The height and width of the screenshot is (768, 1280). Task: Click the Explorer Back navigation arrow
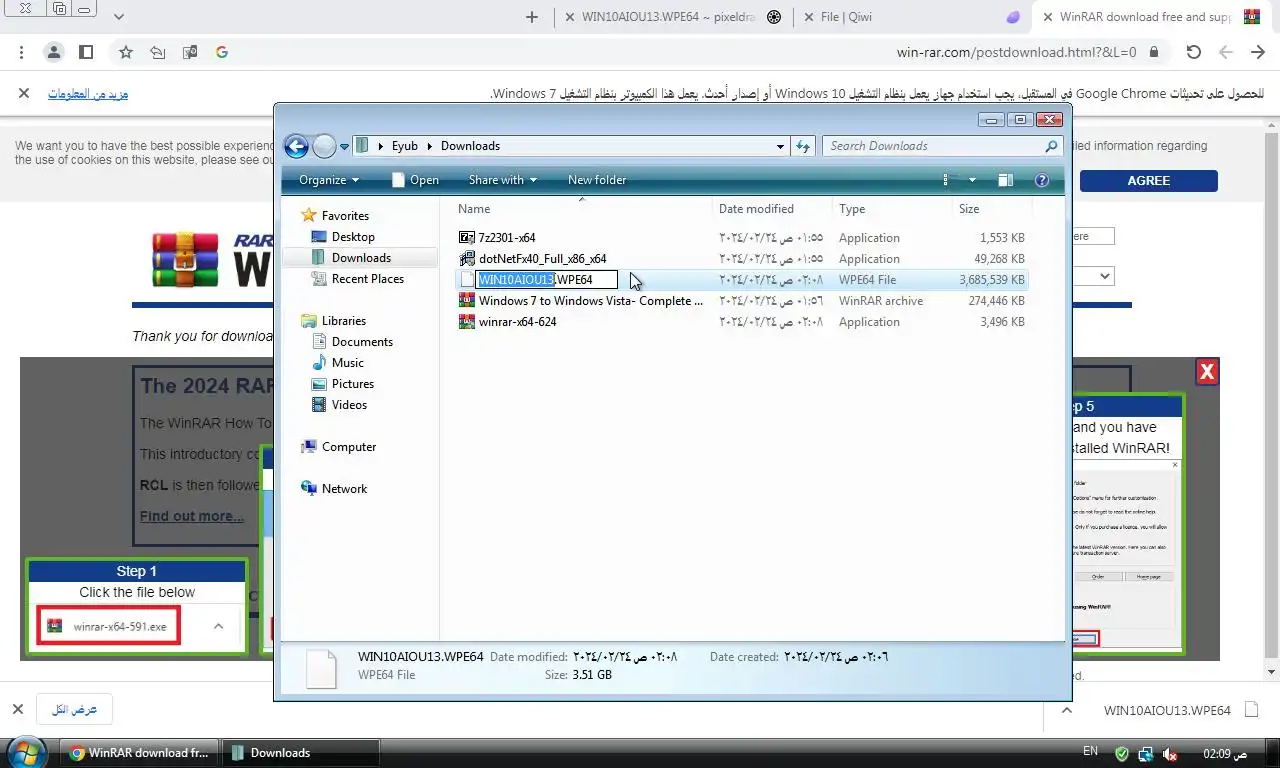pyautogui.click(x=296, y=147)
